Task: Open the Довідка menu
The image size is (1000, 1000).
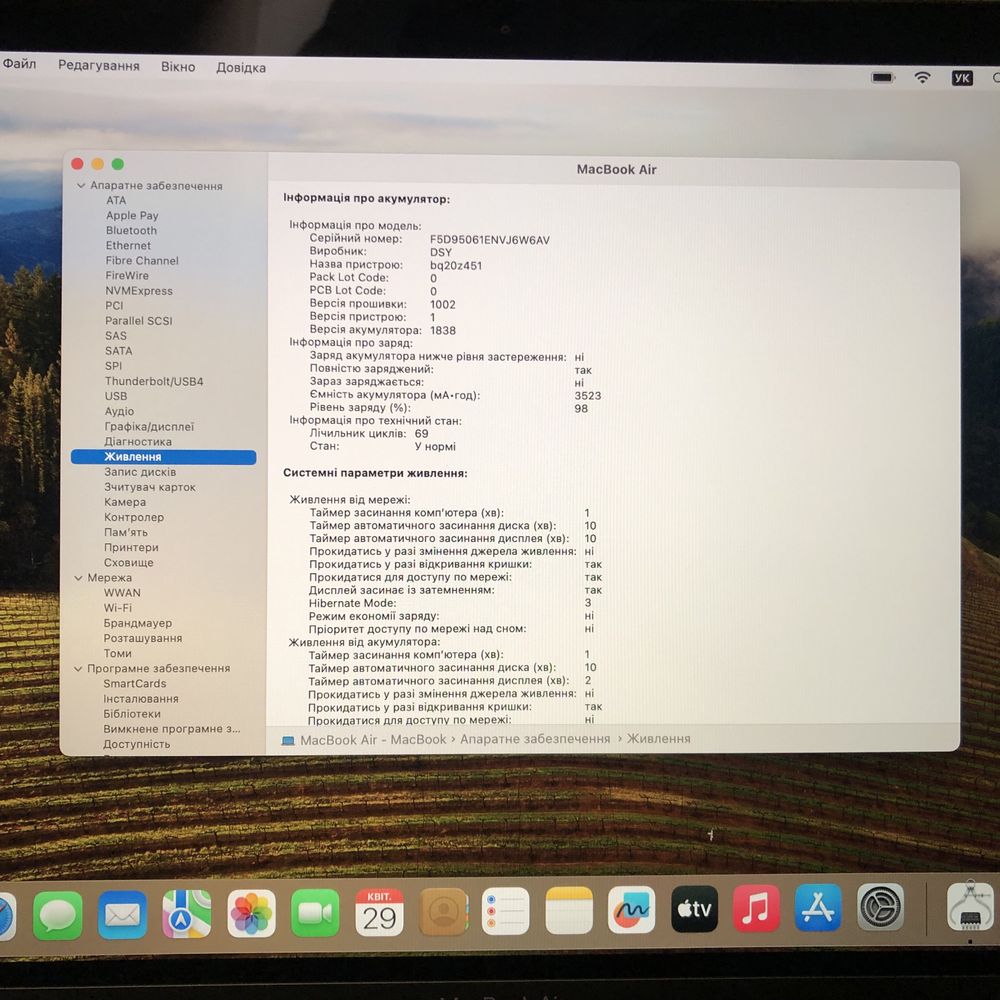Action: (241, 68)
